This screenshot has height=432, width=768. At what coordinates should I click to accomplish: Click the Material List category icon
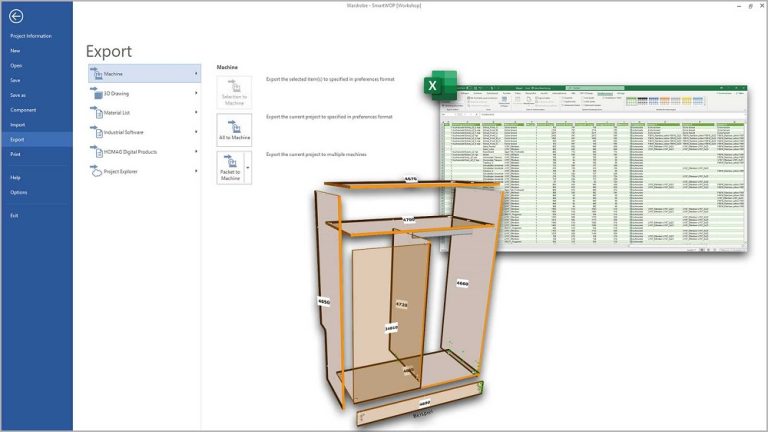[x=96, y=113]
